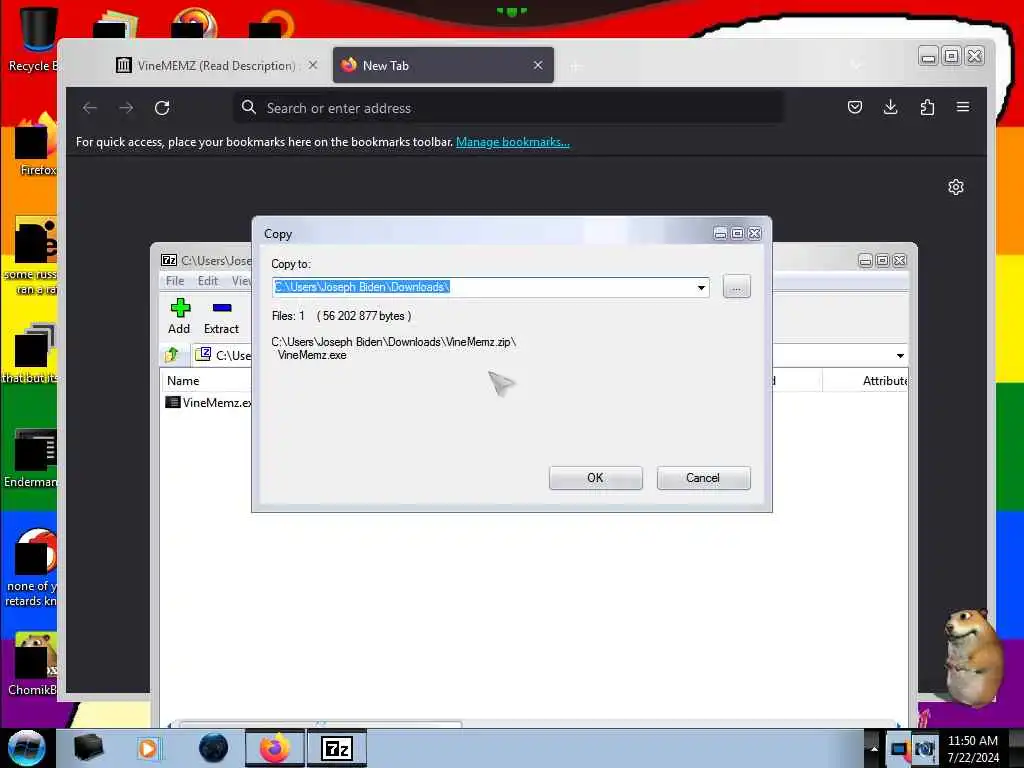Close the VineMEMZ browser tab
Image resolution: width=1024 pixels, height=768 pixels.
coord(313,65)
